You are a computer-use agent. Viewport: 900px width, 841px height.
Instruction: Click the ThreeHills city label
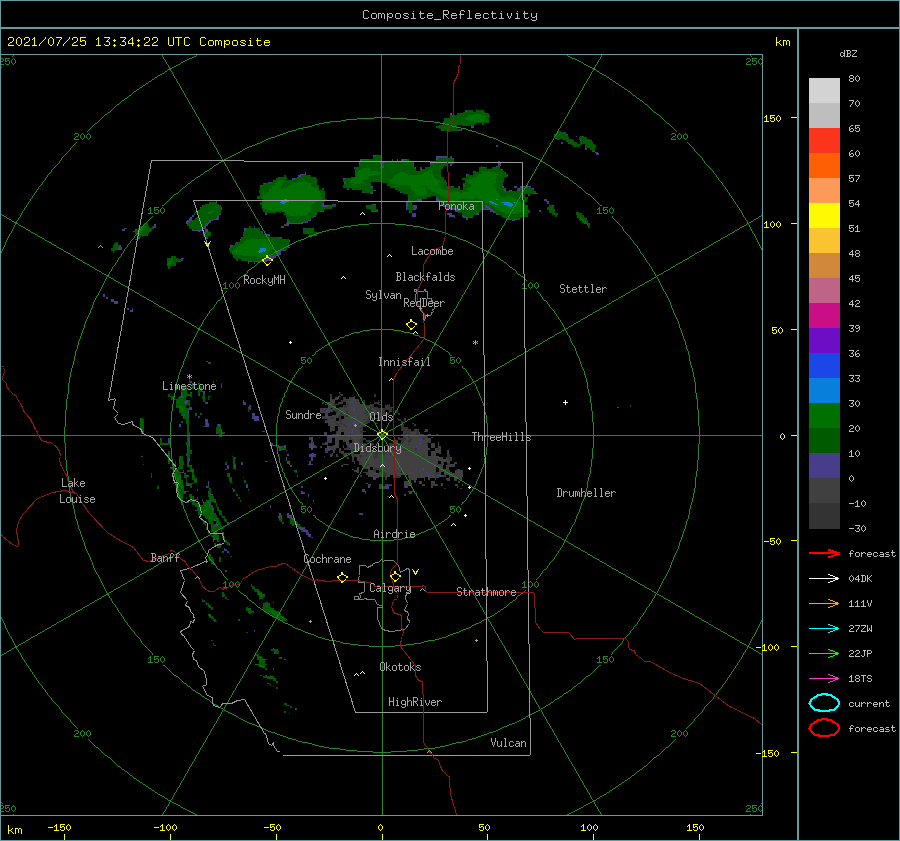(x=501, y=437)
